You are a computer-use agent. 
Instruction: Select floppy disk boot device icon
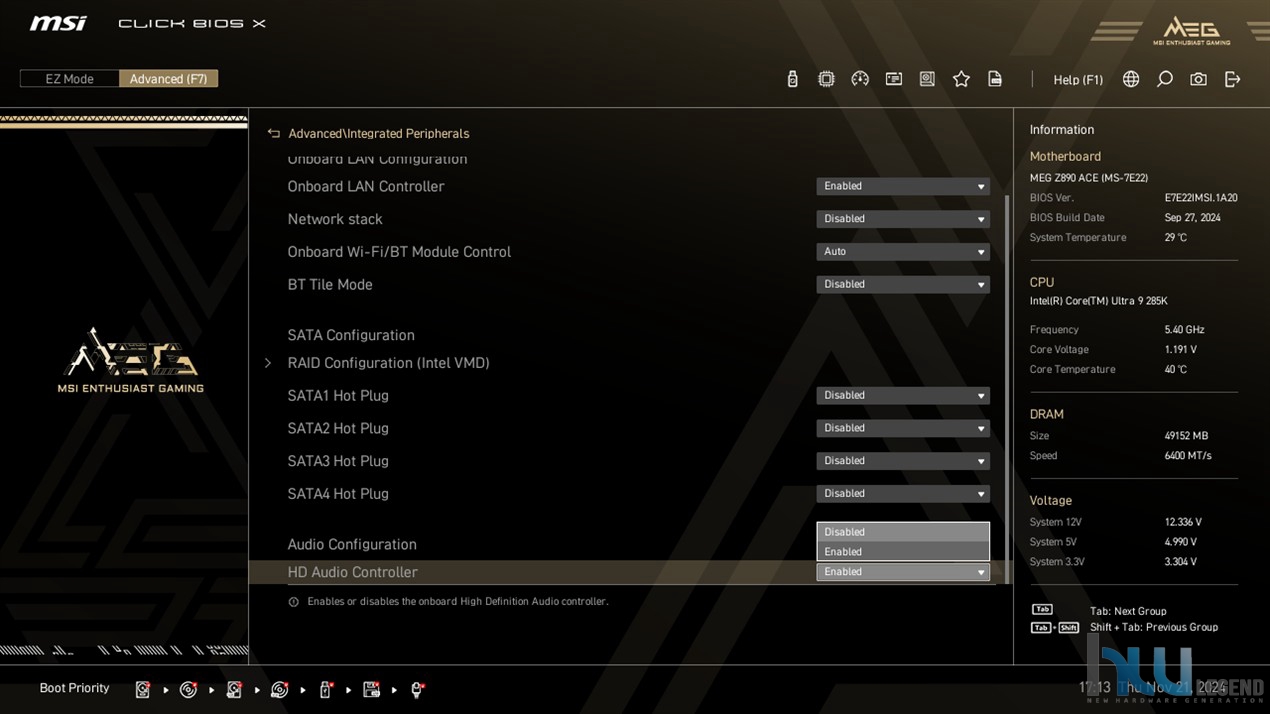371,689
